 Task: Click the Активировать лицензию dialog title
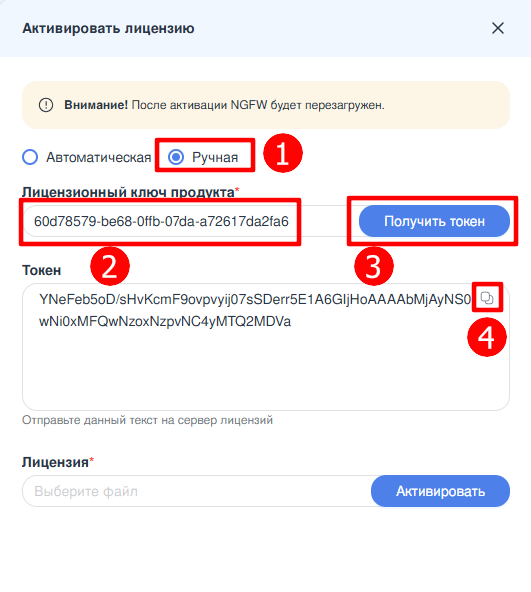[x=108, y=28]
